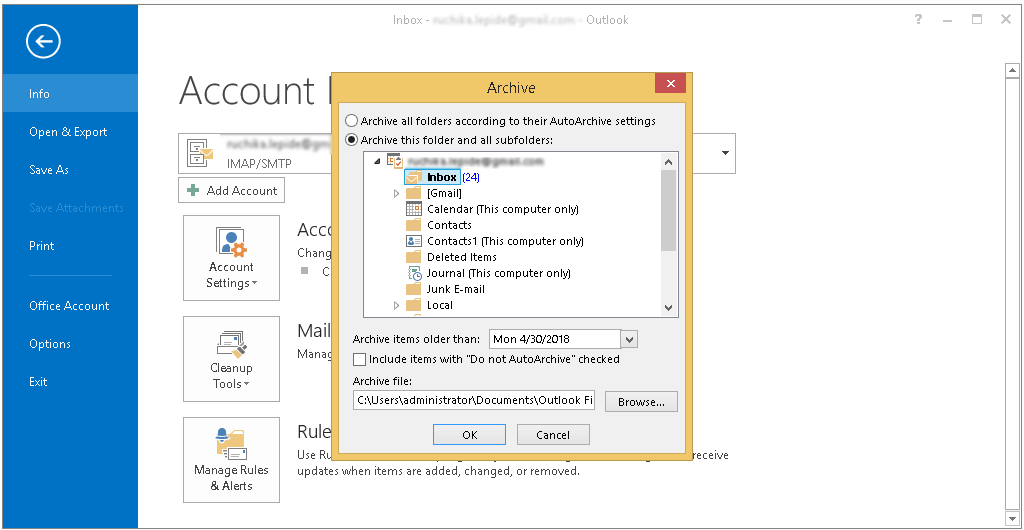Click the IMAP/SMTP account type text
1024x530 pixels.
(259, 163)
